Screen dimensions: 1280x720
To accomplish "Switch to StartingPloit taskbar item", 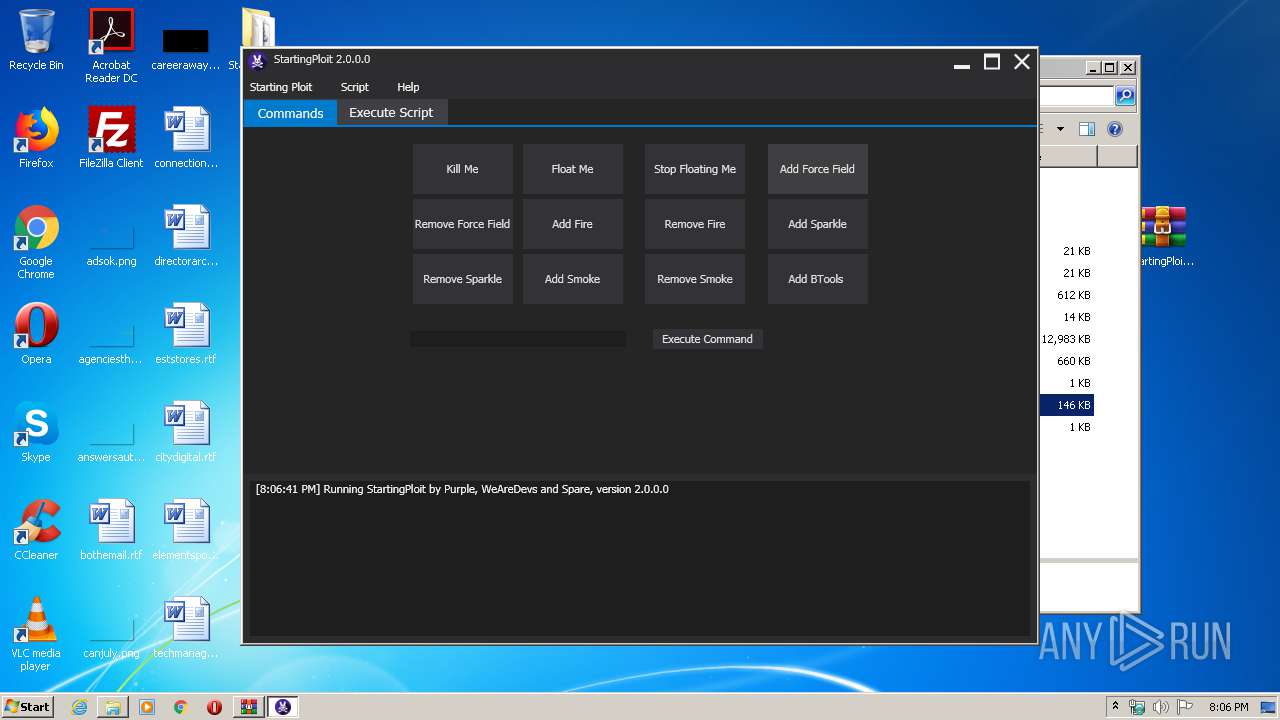I will tap(283, 707).
